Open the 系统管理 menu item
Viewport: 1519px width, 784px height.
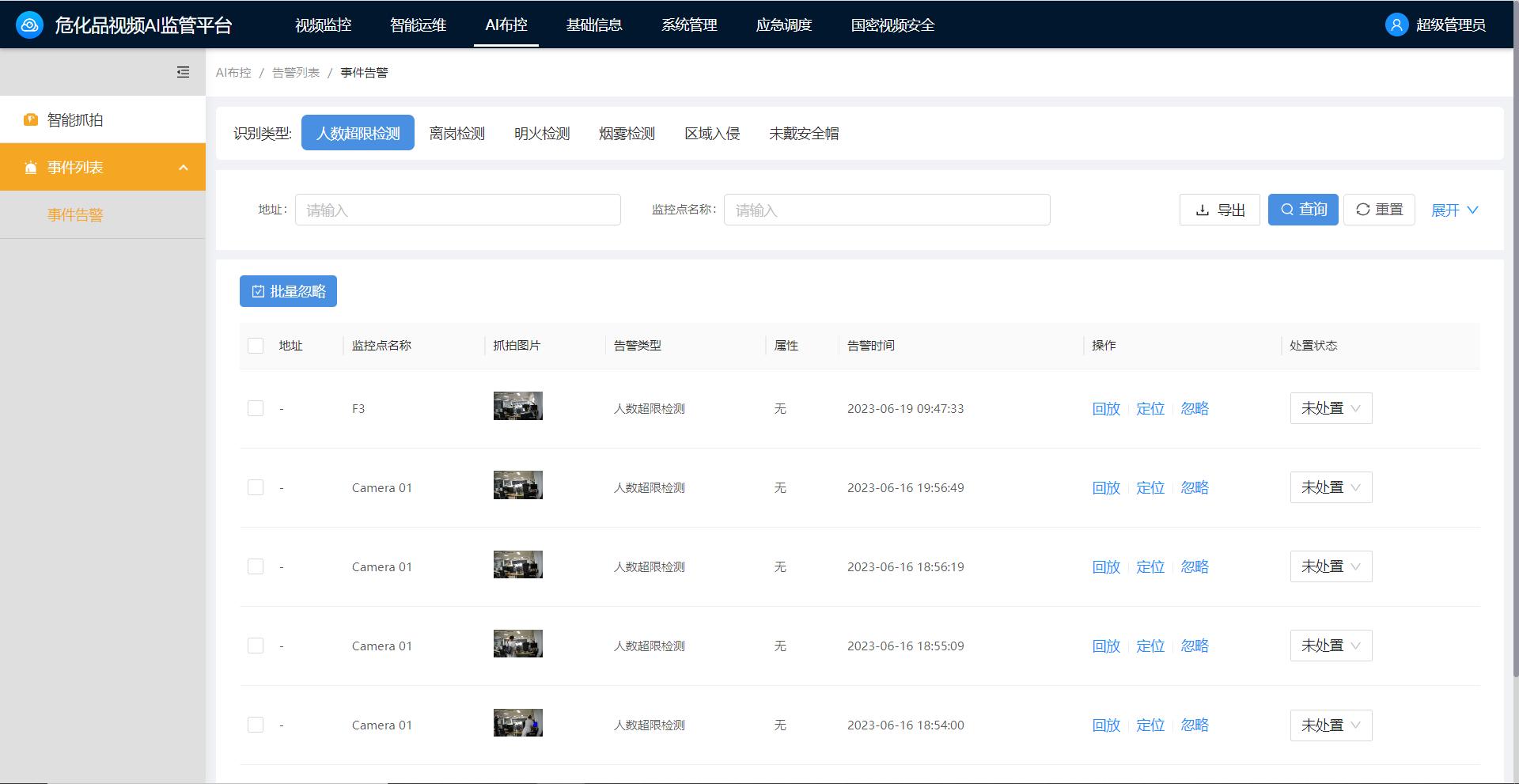click(x=688, y=25)
